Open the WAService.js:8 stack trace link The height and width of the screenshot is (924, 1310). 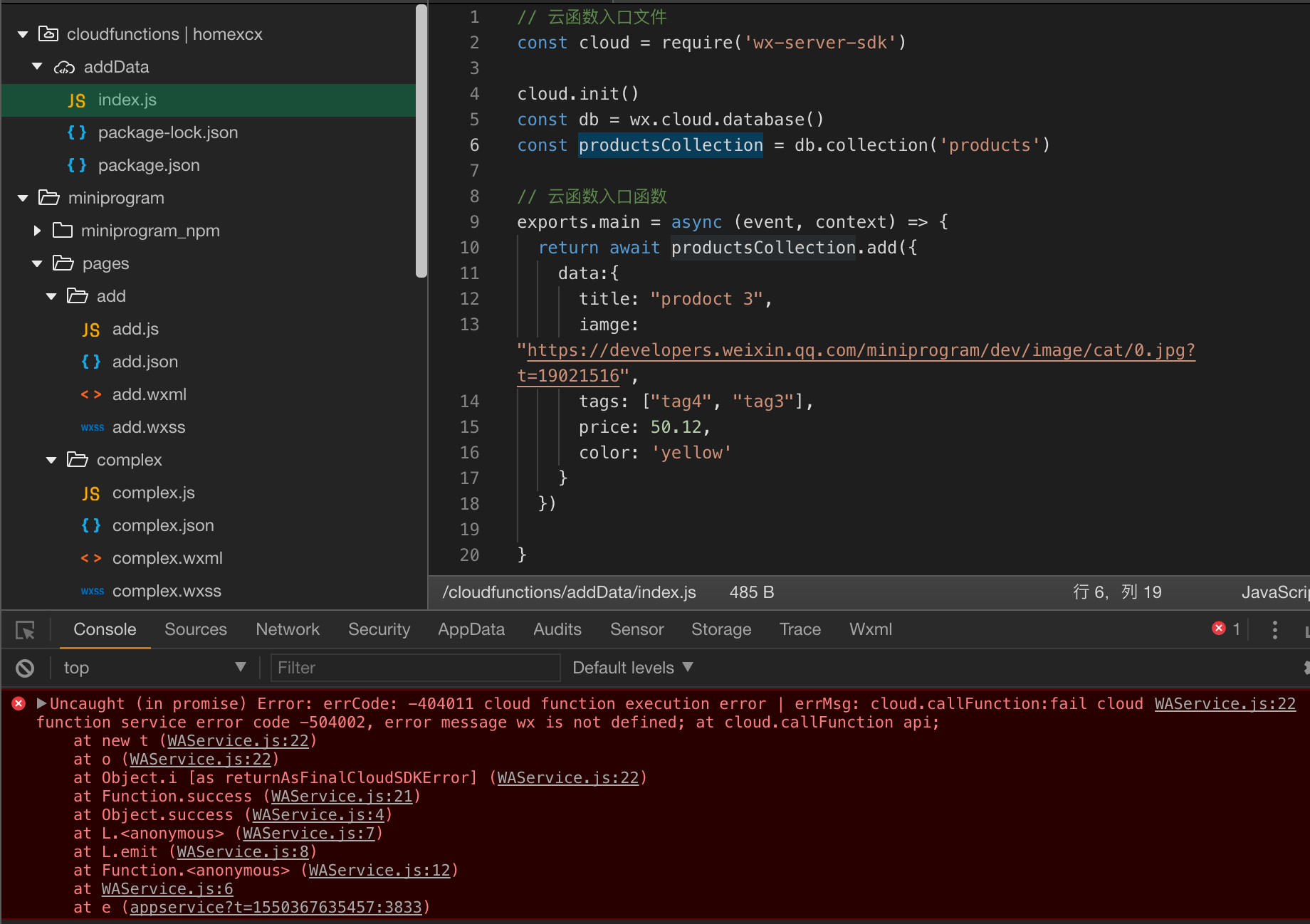pos(243,851)
